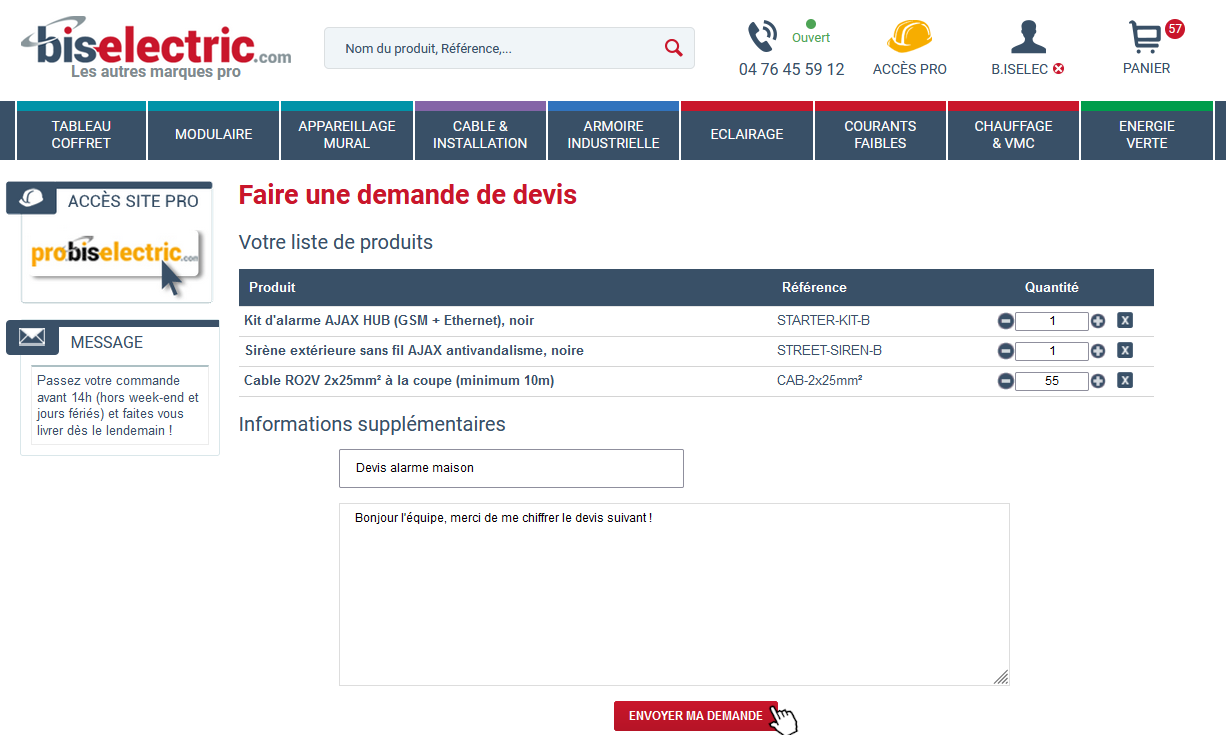
Task: Click the Panier link text
Action: coord(1146,68)
